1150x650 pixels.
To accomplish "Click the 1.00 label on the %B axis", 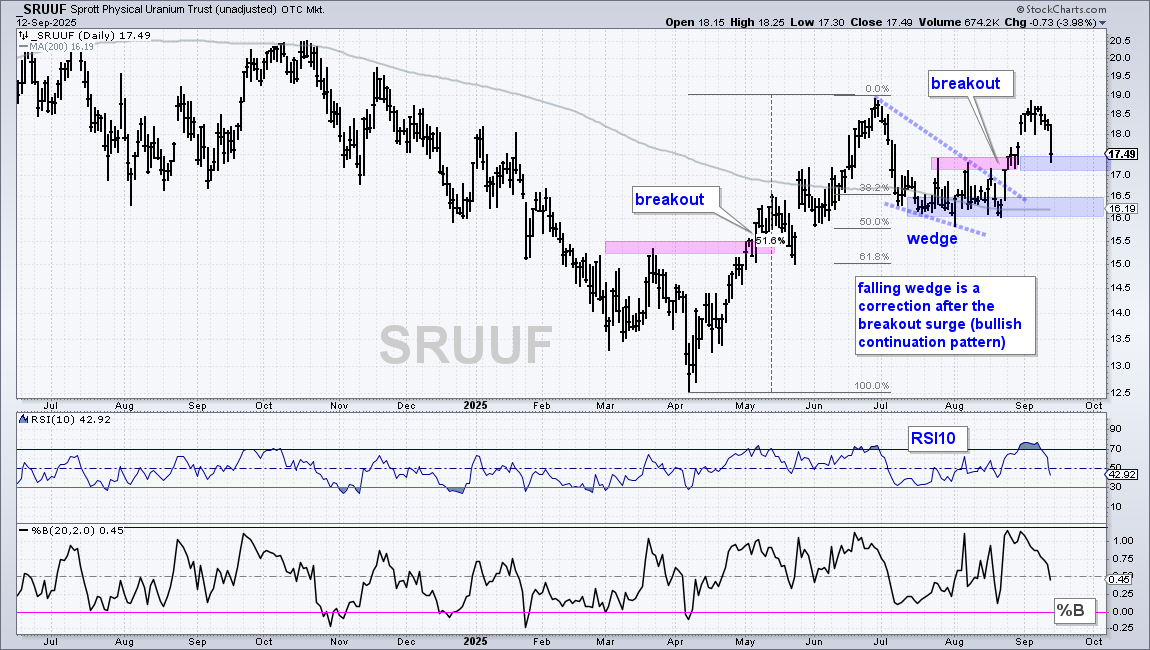I will [1122, 541].
